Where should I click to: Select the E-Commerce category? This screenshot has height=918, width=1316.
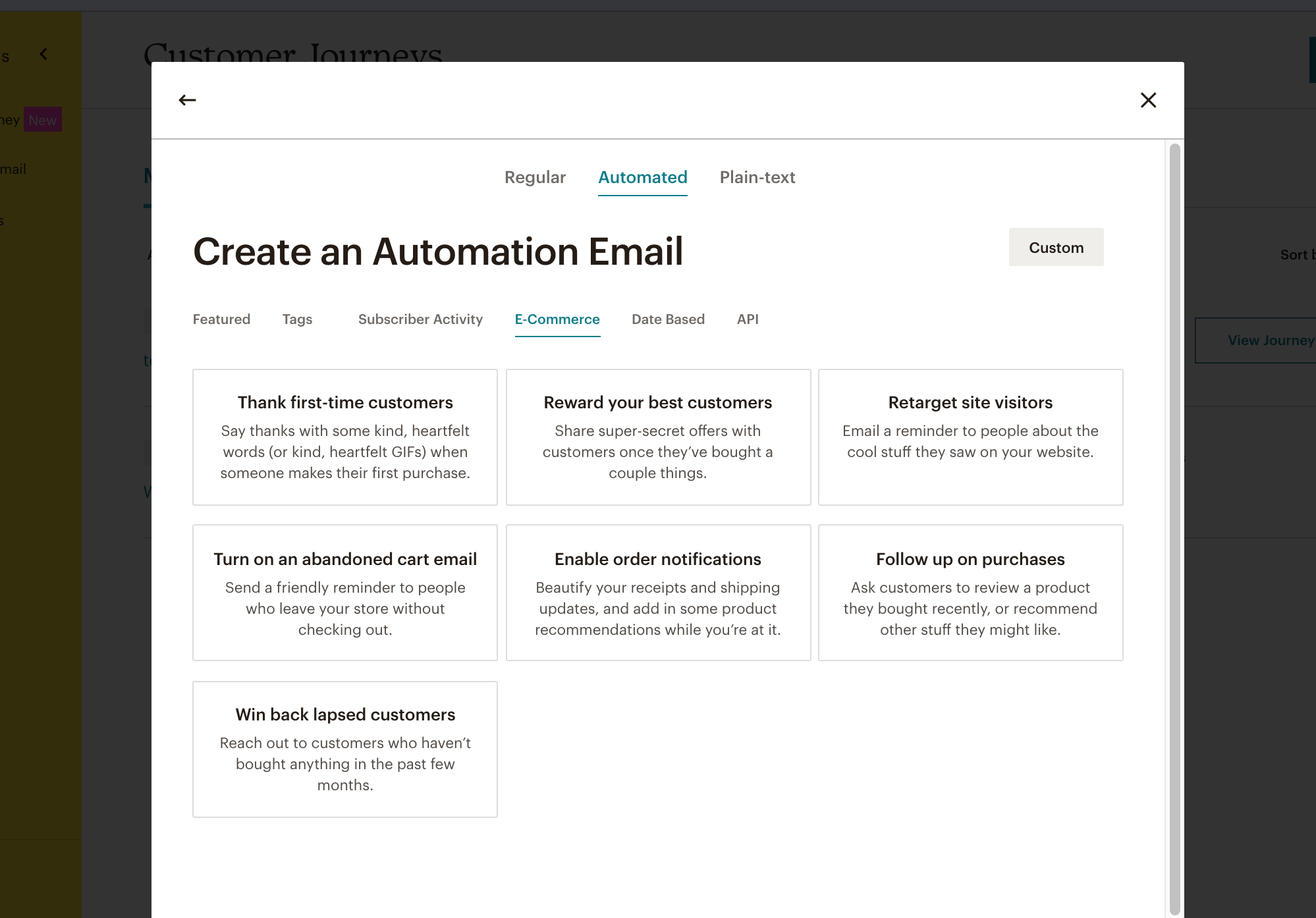point(557,319)
